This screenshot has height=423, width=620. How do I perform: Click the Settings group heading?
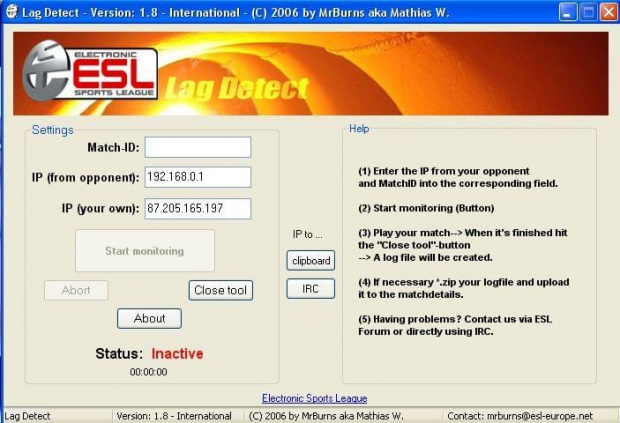(x=53, y=130)
